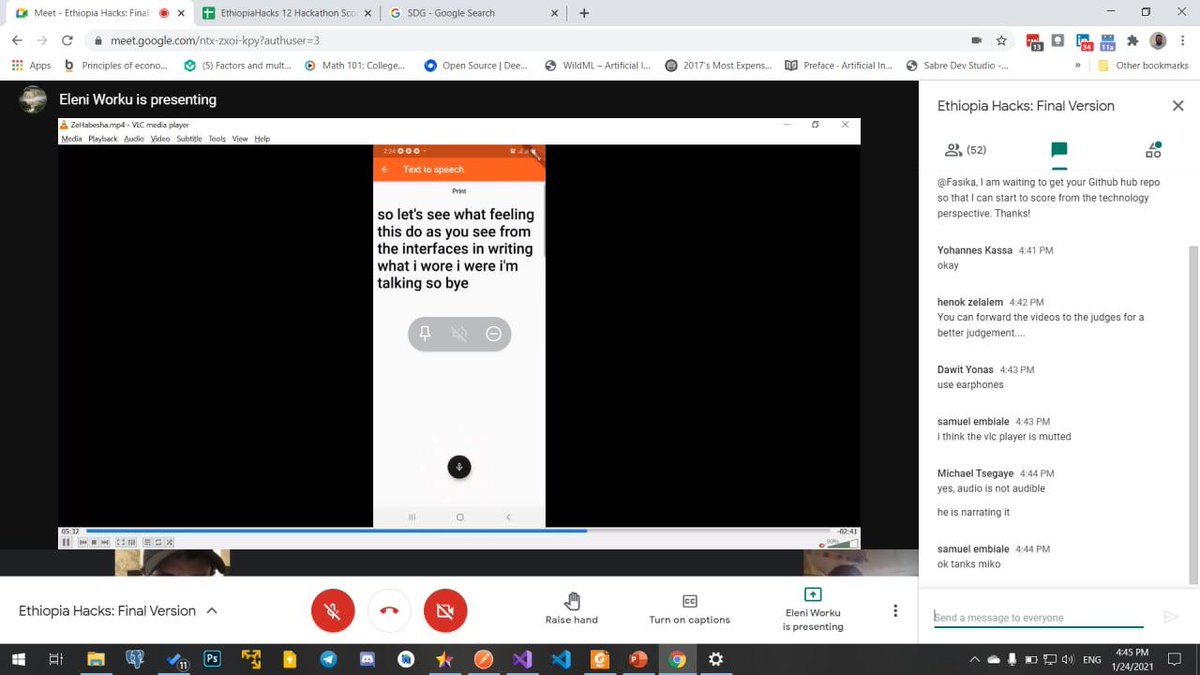Open VLC Help menu in presentation
This screenshot has height=675, width=1200.
pos(262,139)
